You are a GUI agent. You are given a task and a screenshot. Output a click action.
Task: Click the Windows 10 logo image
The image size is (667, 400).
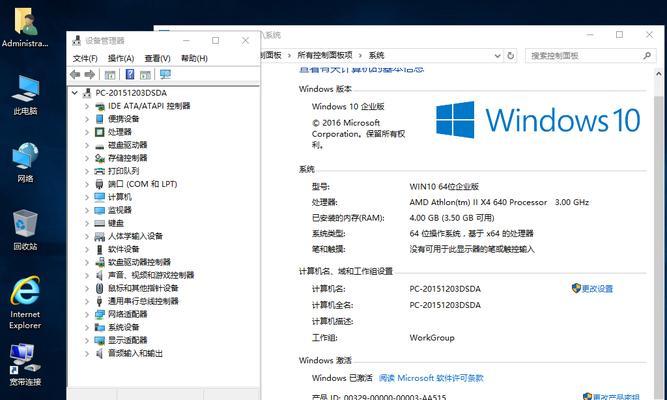pos(538,120)
